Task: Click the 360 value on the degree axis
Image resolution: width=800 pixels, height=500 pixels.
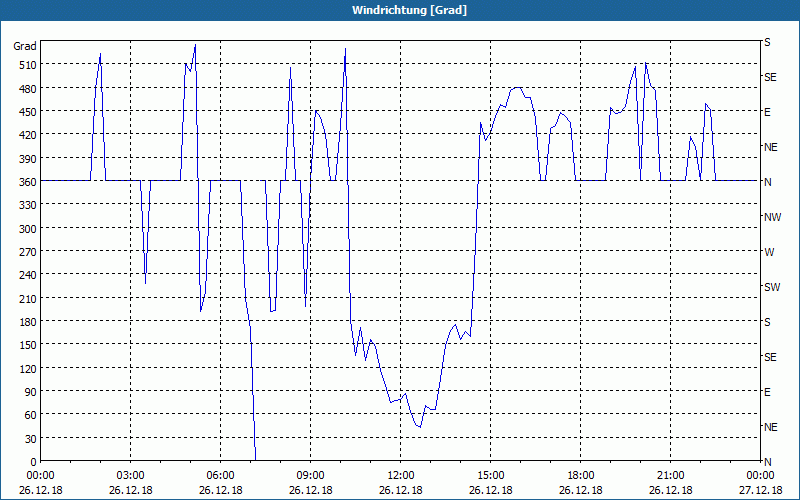Action: pos(28,182)
